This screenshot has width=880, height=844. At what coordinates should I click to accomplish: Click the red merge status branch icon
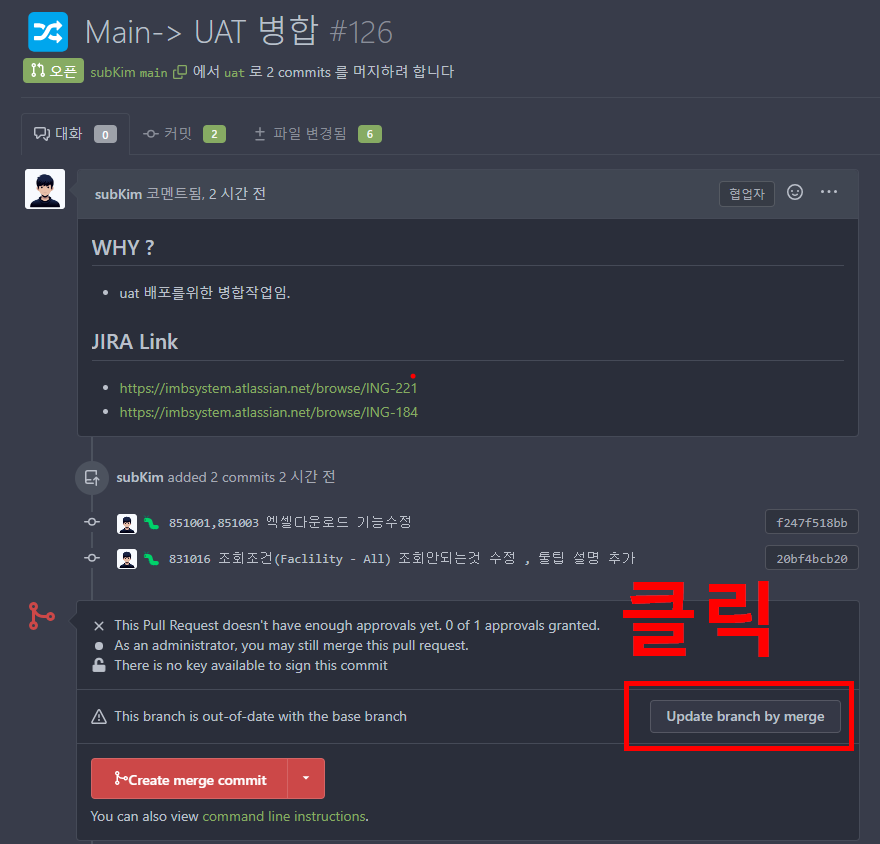(42, 616)
